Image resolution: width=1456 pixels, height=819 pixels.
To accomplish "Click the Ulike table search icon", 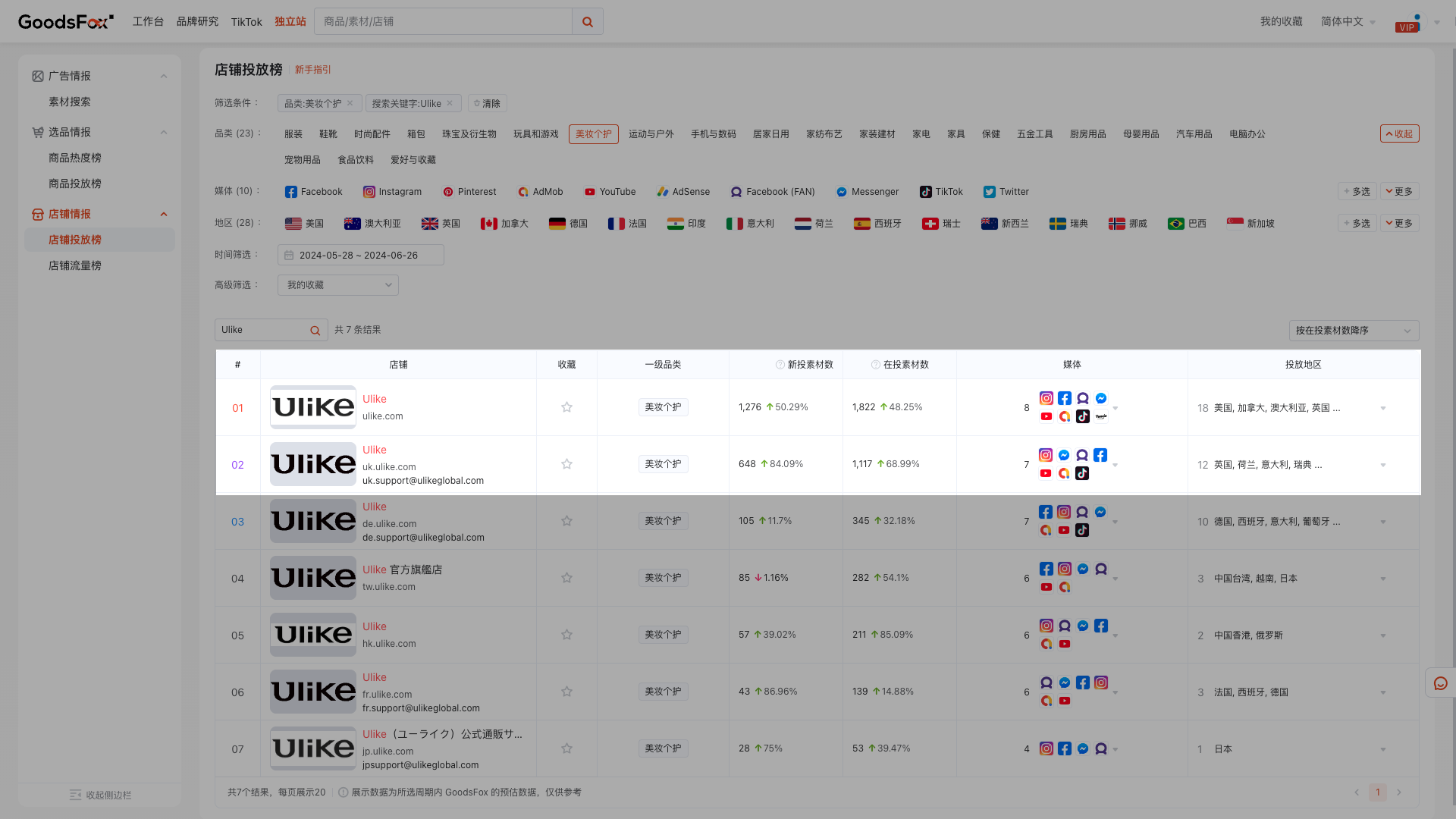I will tap(315, 331).
